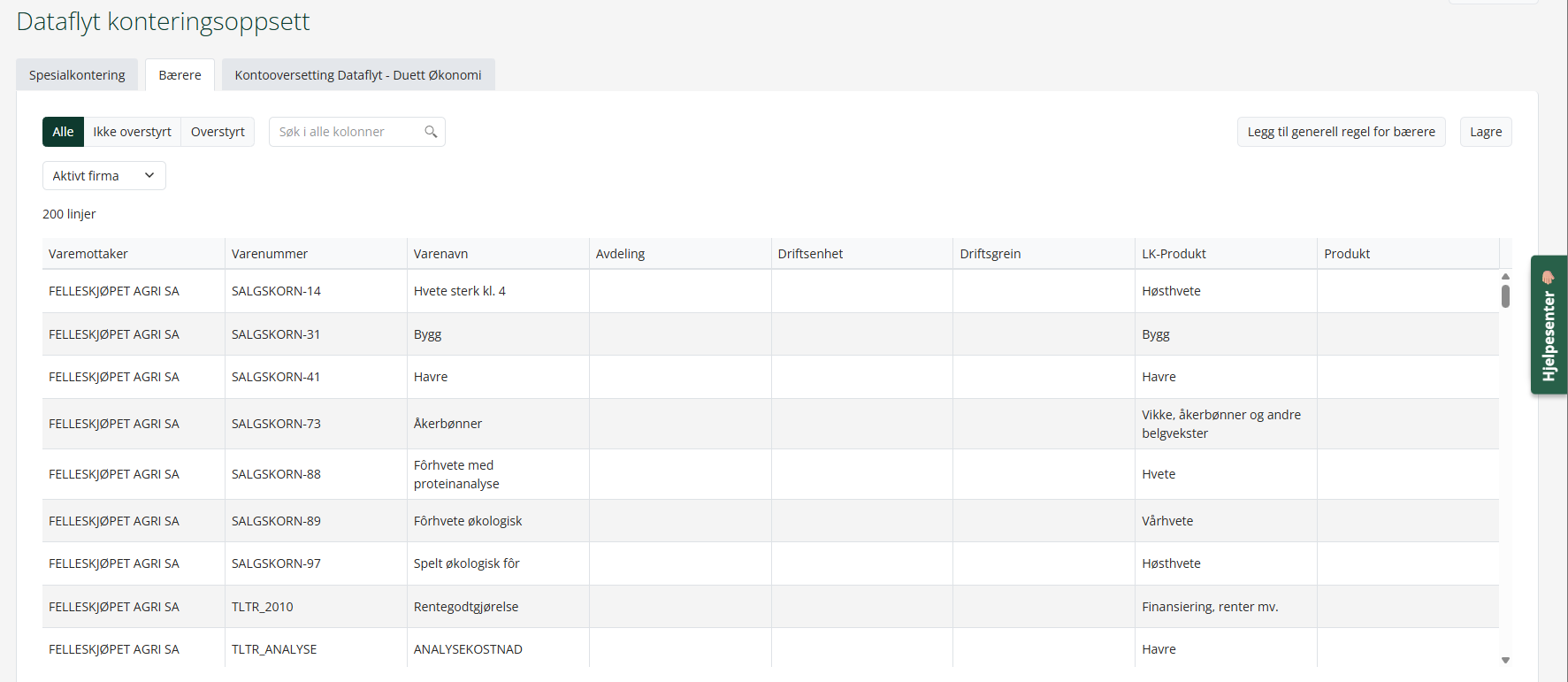The image size is (1568, 682).
Task: Click the Produkt column header
Action: [1409, 254]
